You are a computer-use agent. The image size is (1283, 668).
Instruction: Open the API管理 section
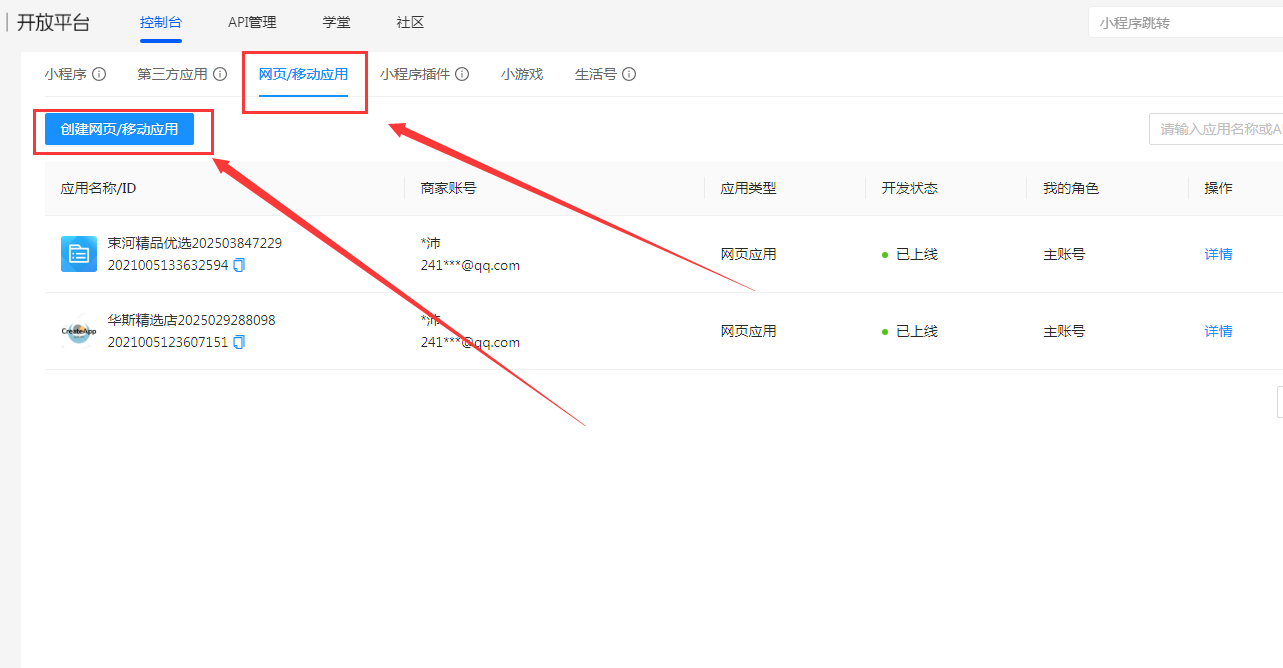tap(251, 22)
